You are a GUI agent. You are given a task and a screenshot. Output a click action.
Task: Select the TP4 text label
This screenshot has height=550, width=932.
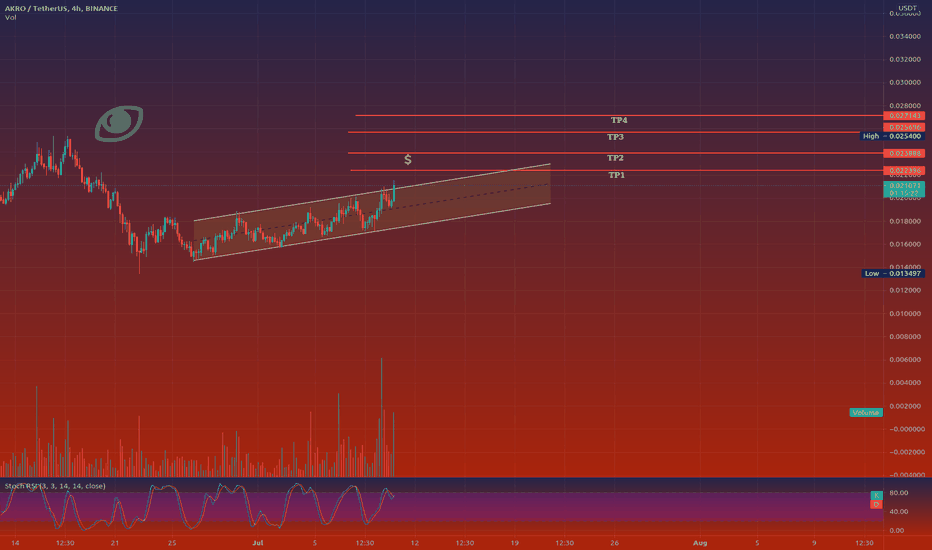619,120
